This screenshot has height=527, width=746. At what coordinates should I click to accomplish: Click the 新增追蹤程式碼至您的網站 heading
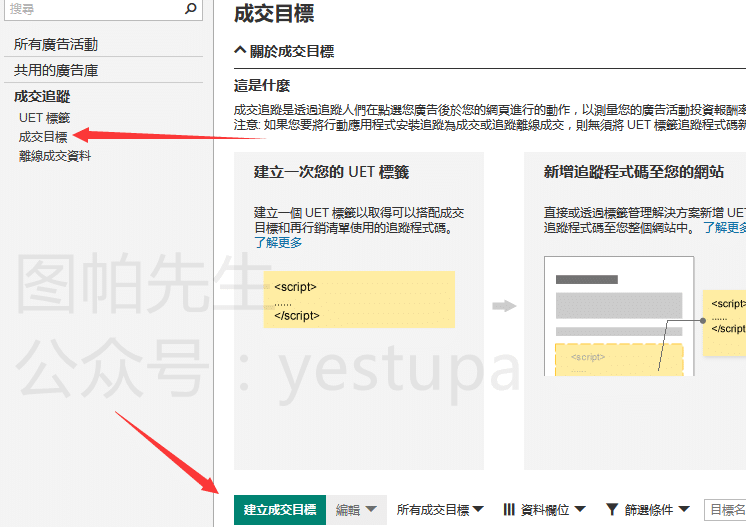[x=634, y=172]
